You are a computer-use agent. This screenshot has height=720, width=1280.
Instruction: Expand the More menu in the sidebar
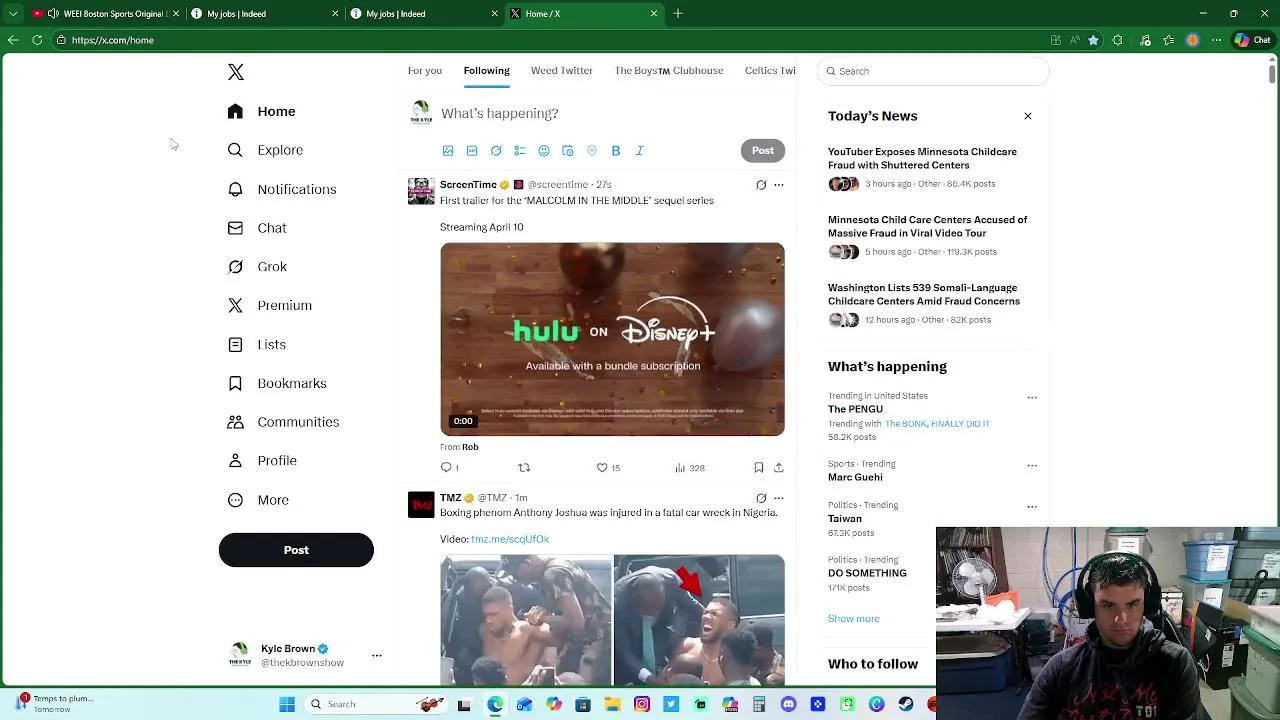coord(258,500)
